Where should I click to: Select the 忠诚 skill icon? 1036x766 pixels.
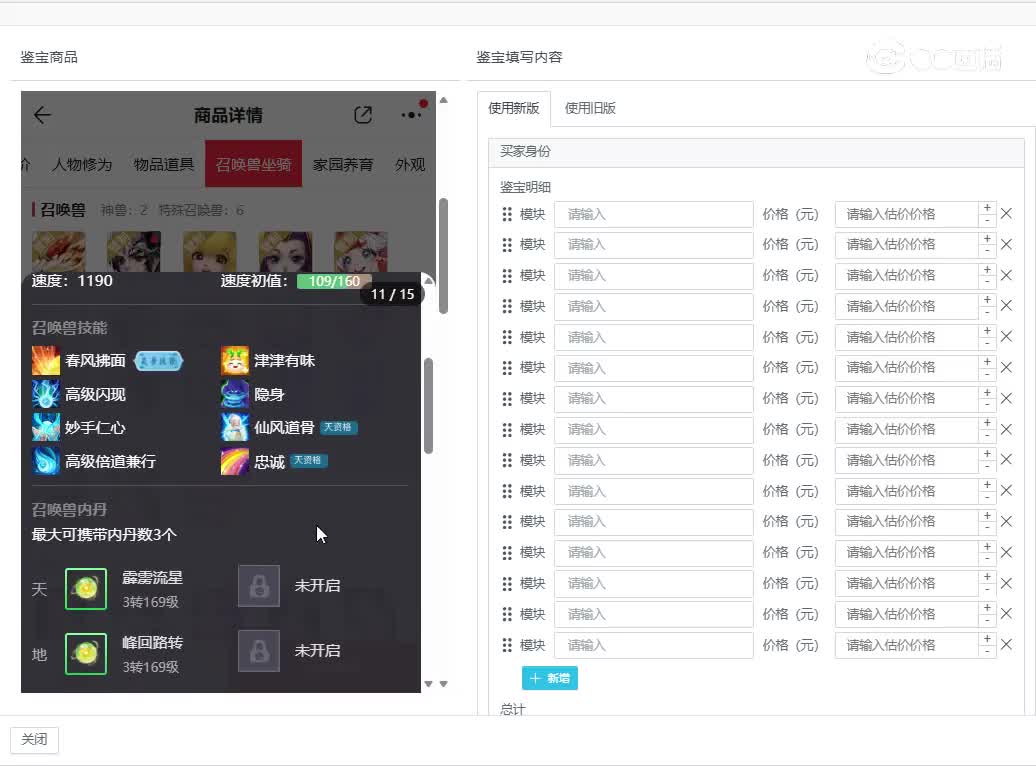click(x=235, y=461)
